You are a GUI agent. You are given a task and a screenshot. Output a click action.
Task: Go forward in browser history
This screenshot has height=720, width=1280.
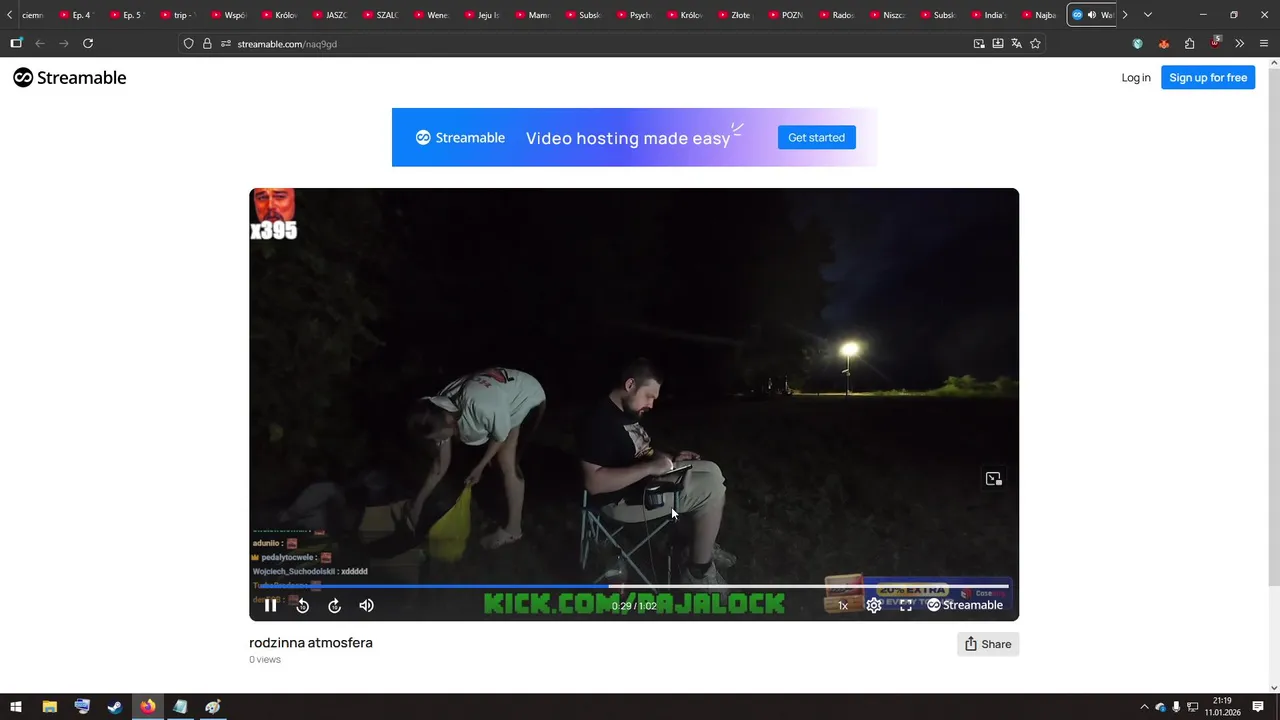click(x=64, y=43)
